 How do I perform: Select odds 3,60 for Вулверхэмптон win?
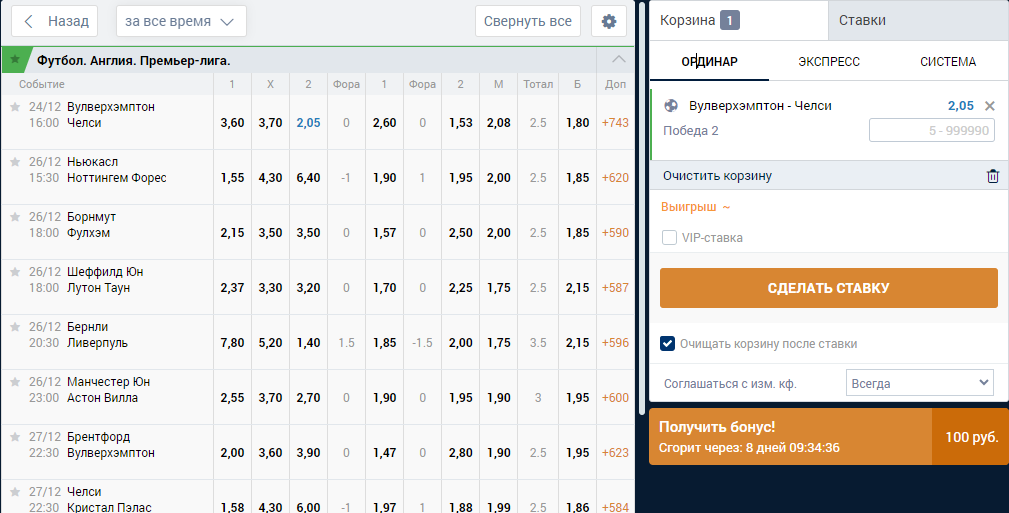tap(232, 123)
